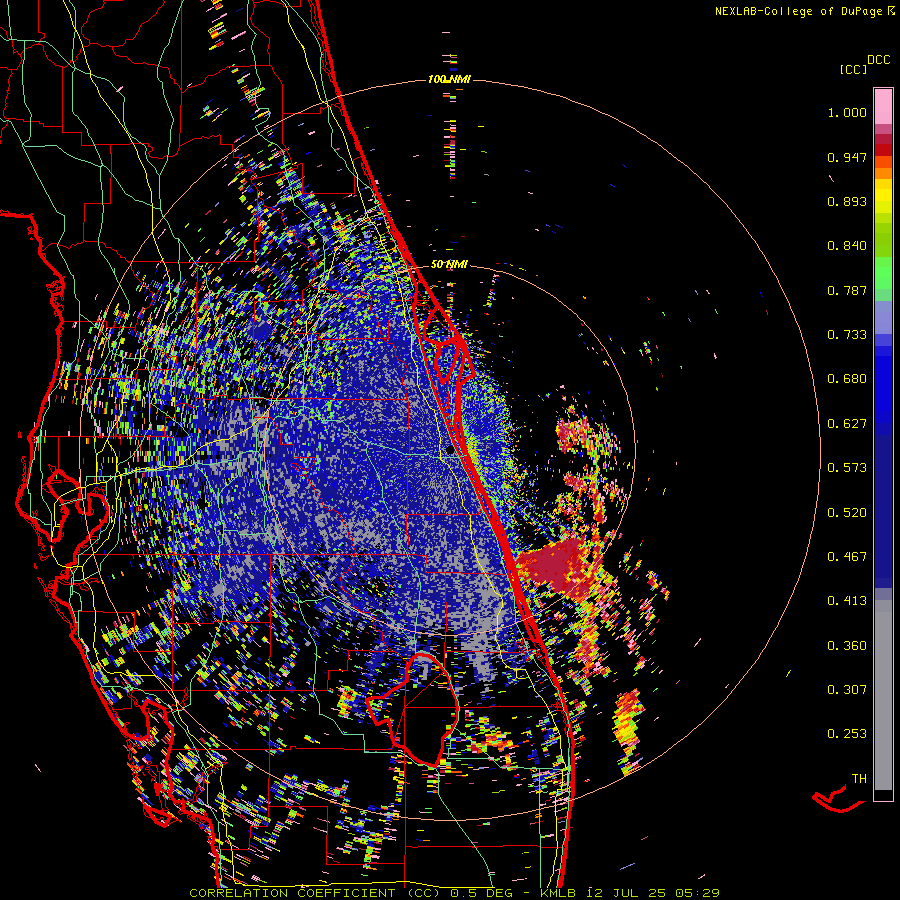
Task: Select the 0.627 scale value
Action: pyautogui.click(x=847, y=424)
